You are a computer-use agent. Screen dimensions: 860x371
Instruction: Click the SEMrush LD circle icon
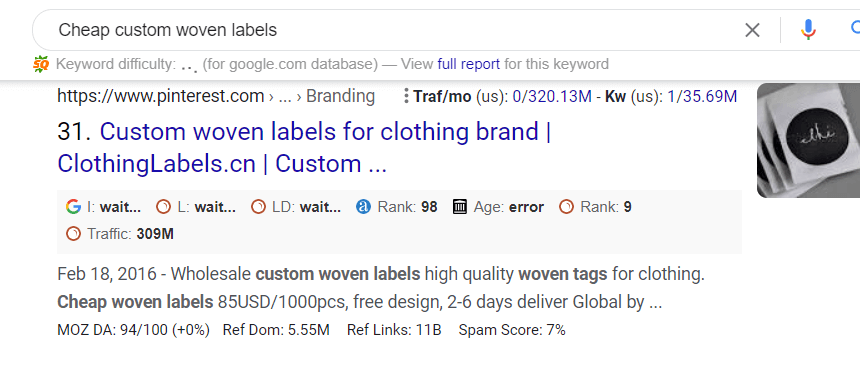258,207
